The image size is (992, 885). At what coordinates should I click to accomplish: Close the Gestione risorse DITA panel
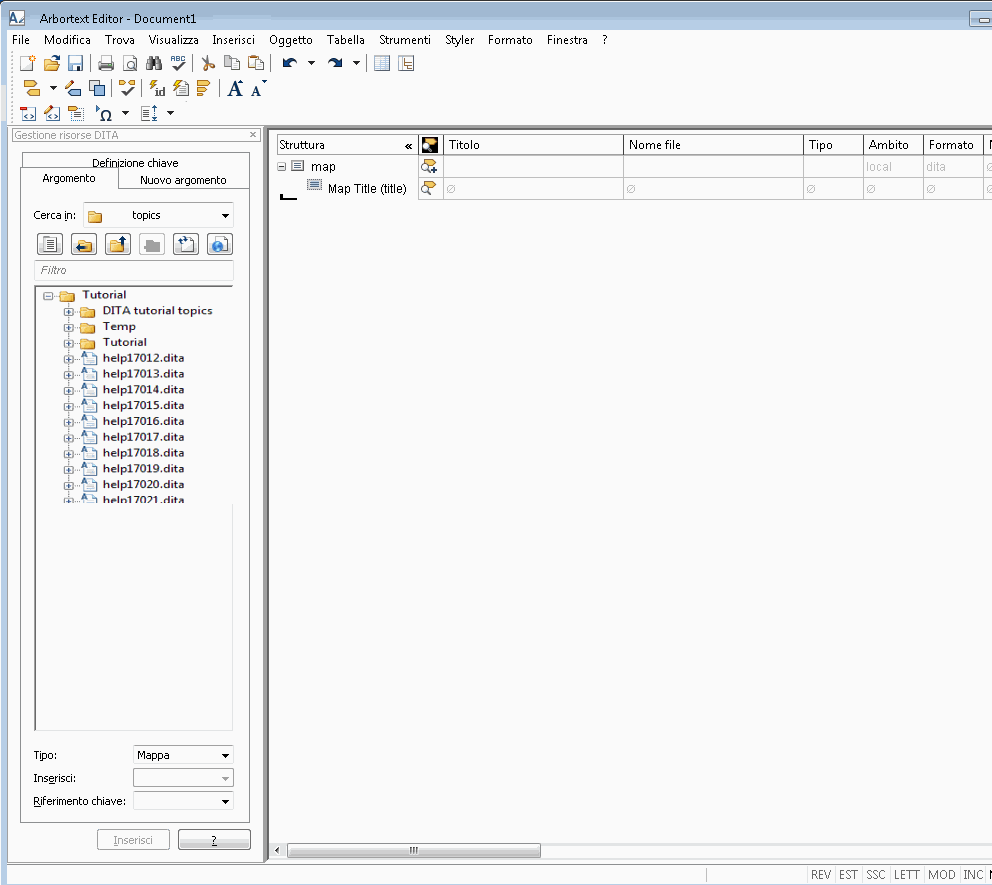click(x=253, y=135)
